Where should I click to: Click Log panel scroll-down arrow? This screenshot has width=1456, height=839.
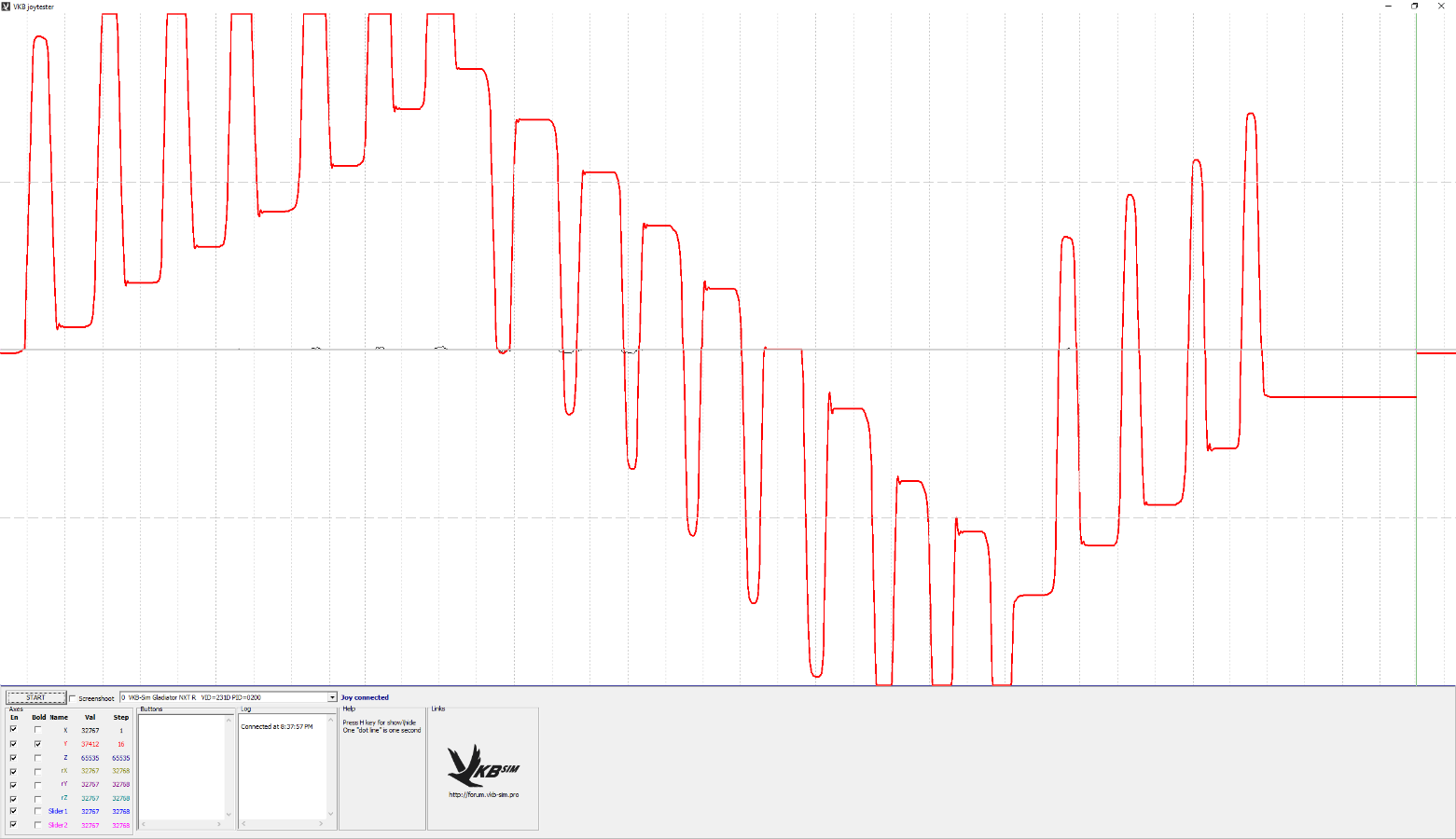330,814
